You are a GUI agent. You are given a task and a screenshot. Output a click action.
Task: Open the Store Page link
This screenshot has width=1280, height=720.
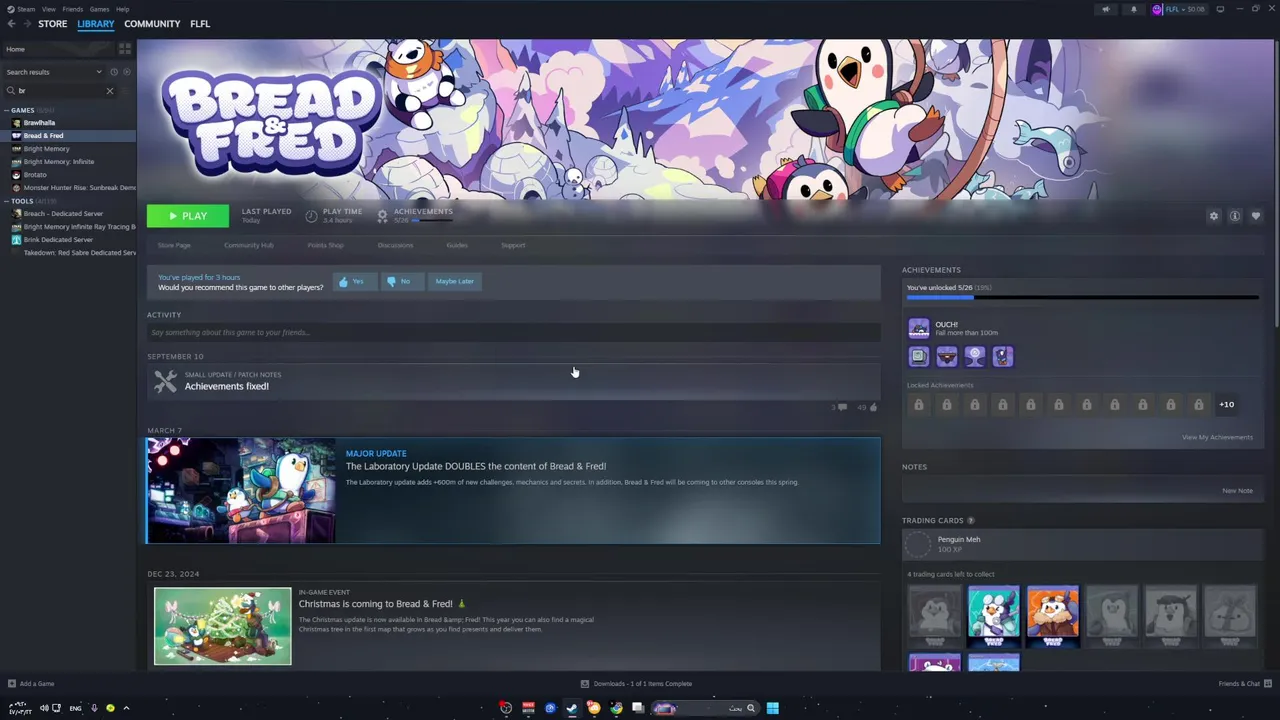point(174,245)
